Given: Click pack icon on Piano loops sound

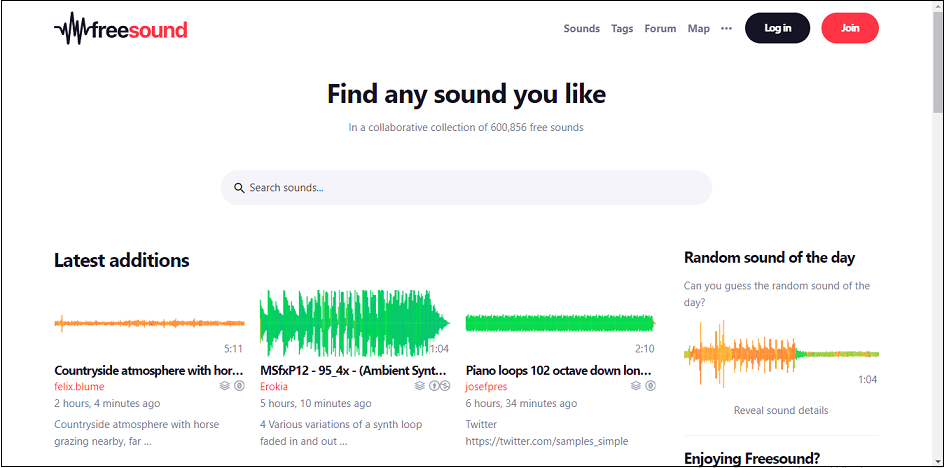Looking at the screenshot, I should pyautogui.click(x=636, y=386).
